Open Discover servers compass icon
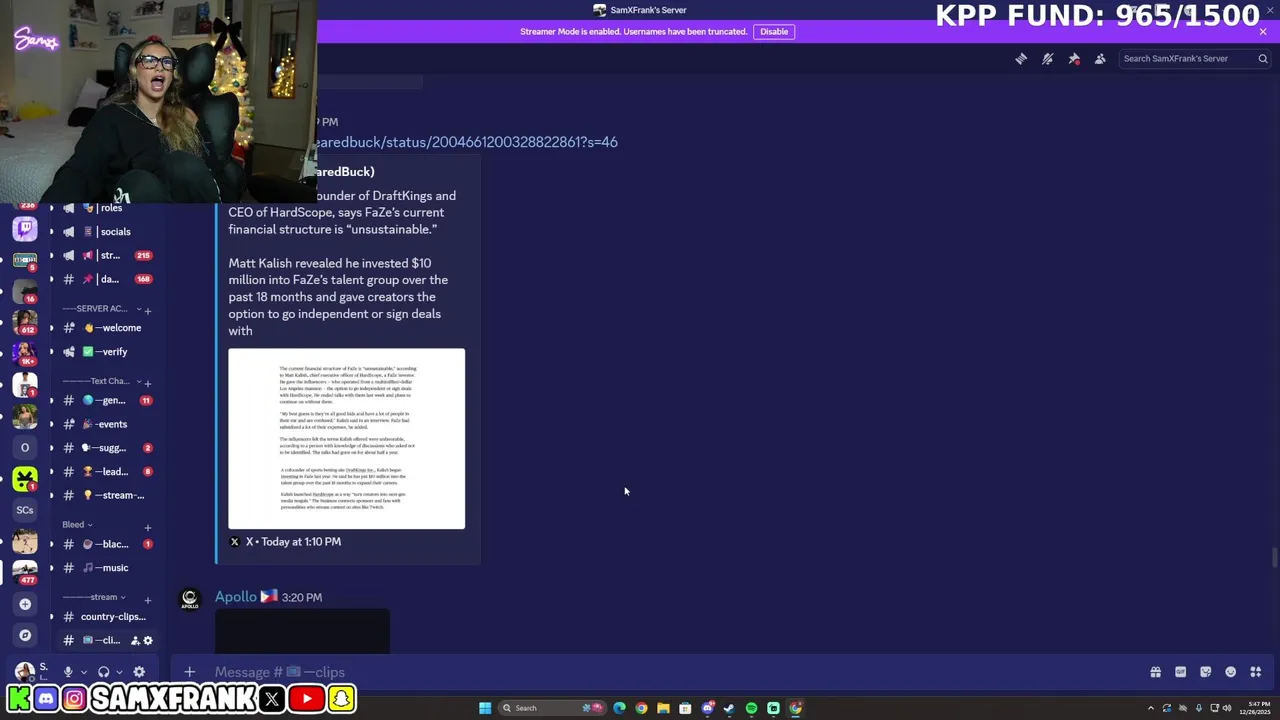The width and height of the screenshot is (1280, 720). [x=25, y=635]
